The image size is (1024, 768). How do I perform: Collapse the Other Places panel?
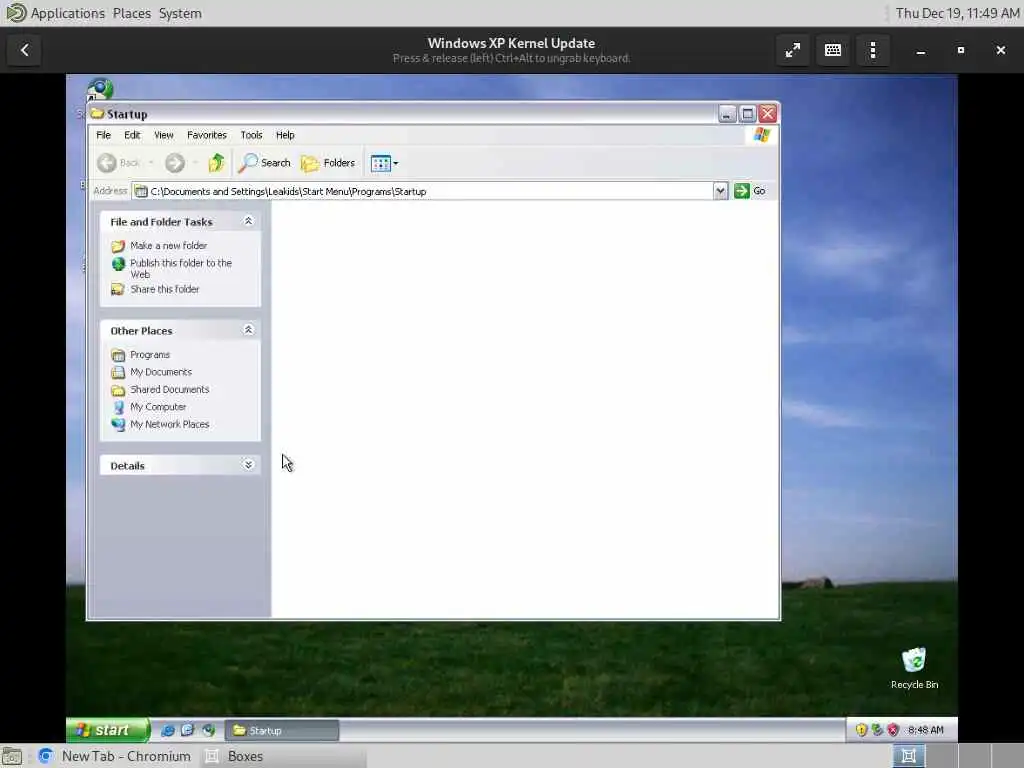[x=248, y=330]
